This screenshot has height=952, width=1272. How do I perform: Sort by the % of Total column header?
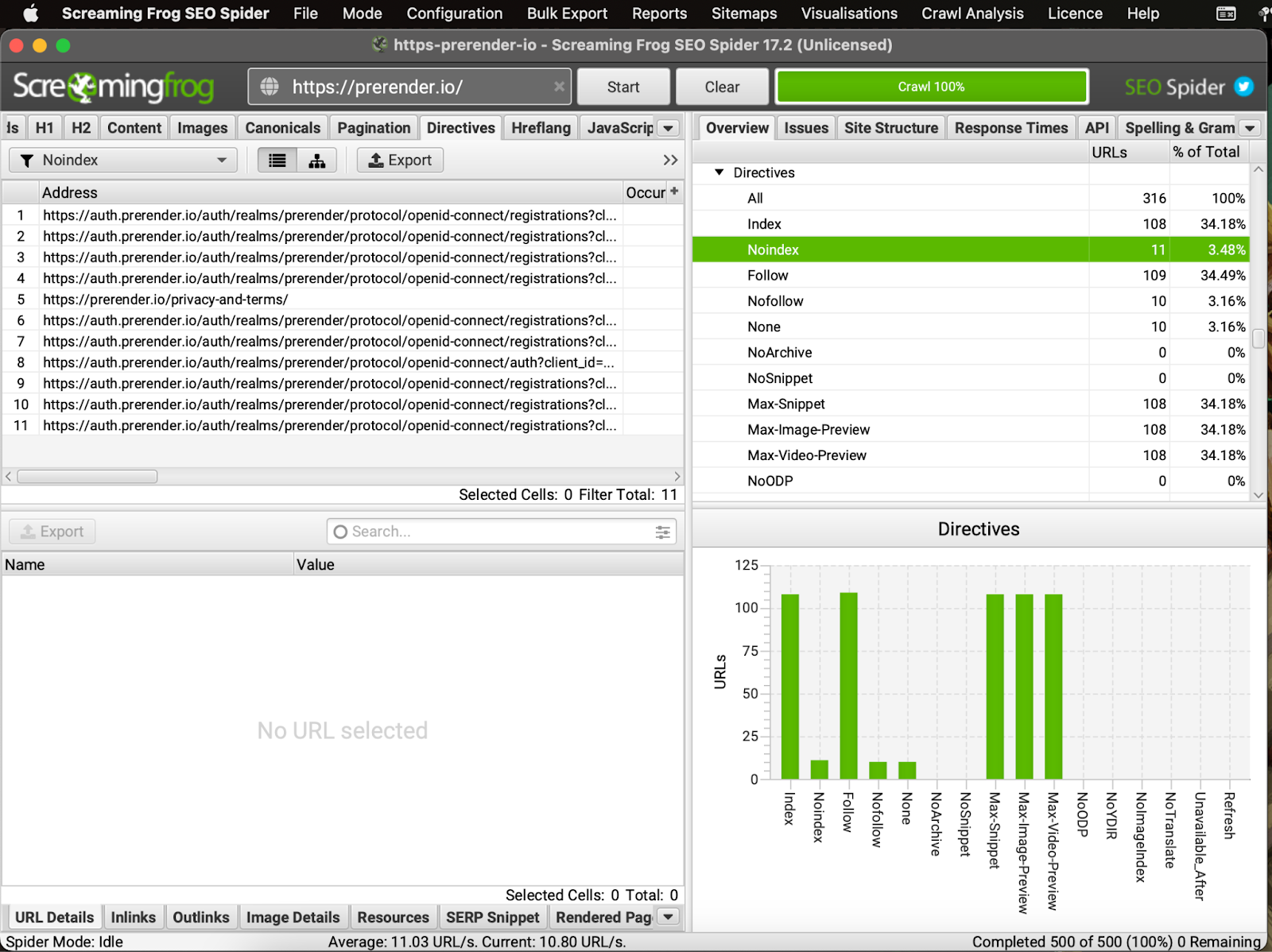(1208, 152)
